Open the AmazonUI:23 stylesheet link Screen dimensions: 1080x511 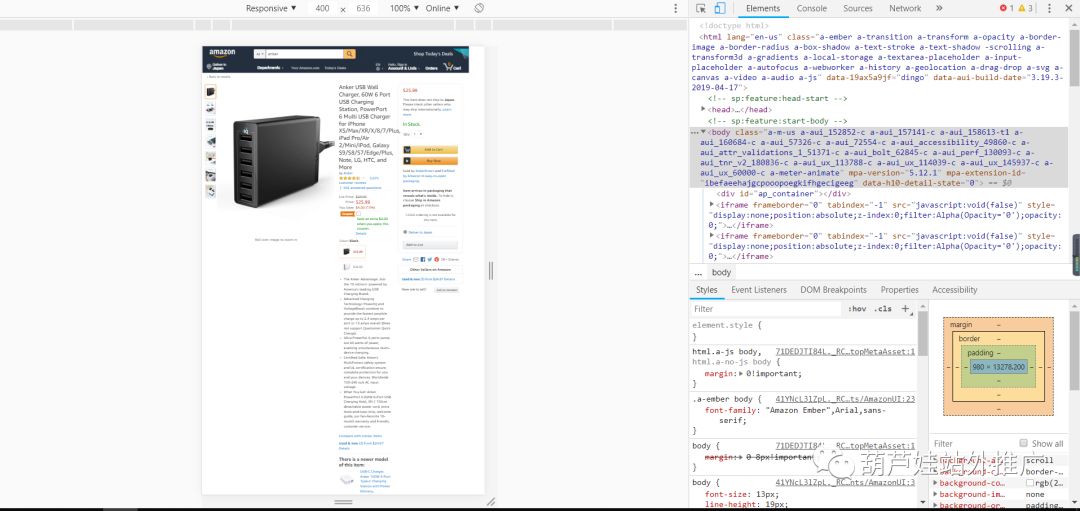(845, 399)
